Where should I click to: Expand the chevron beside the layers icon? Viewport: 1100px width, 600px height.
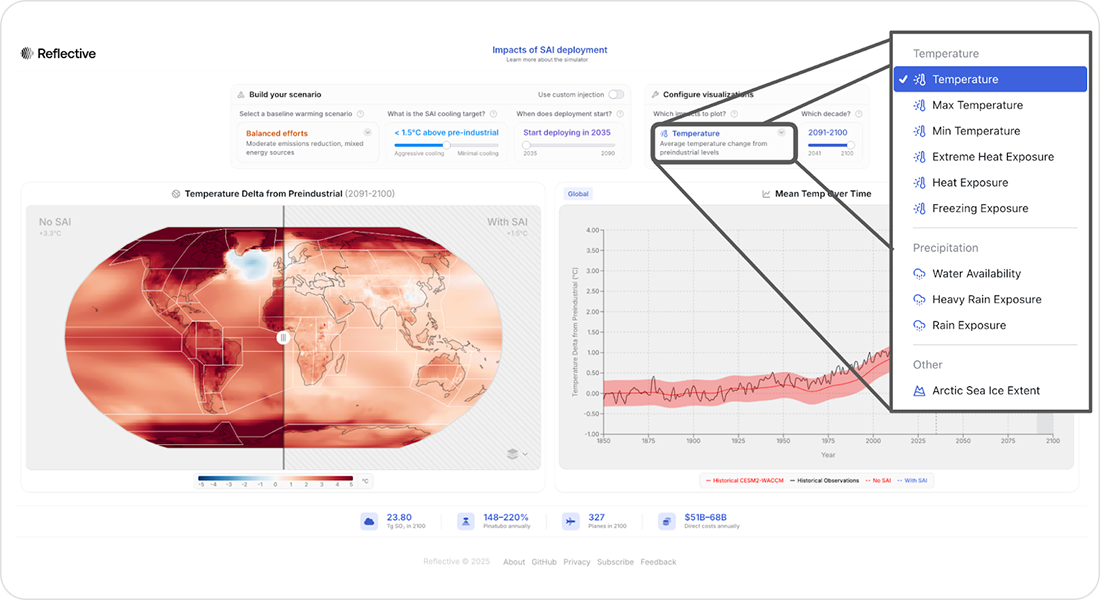(526, 454)
